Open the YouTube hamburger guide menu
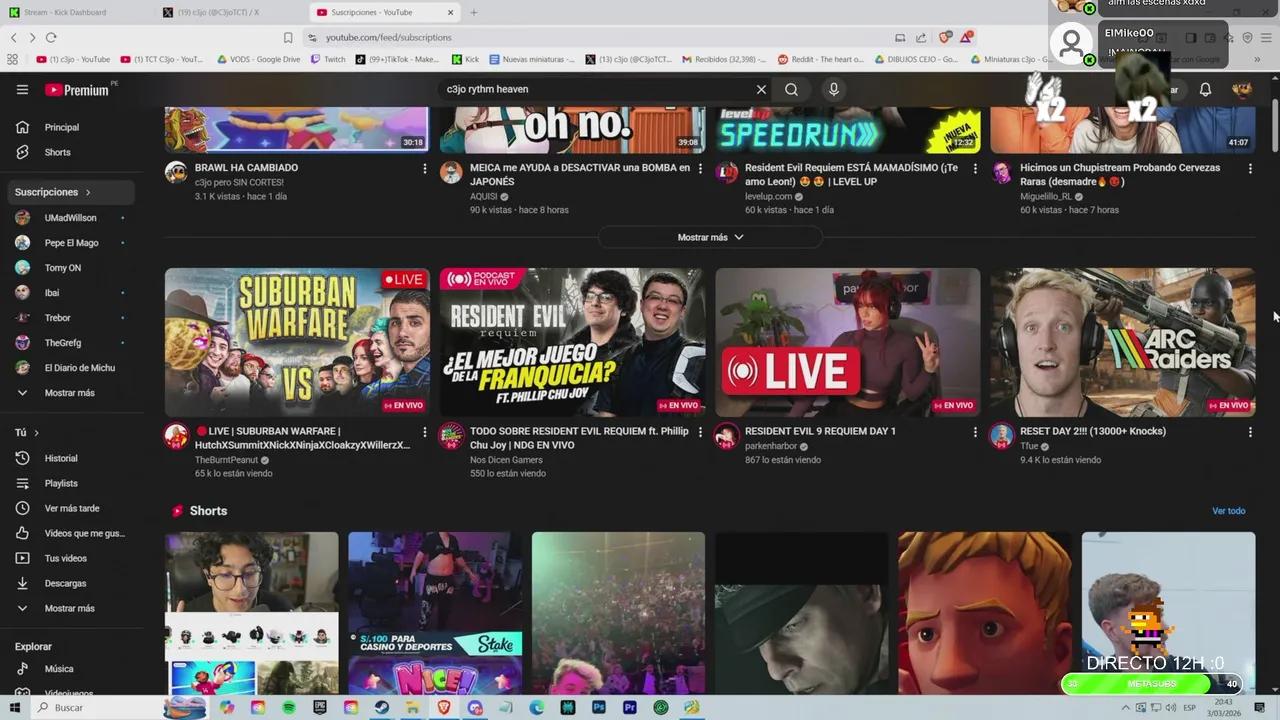 click(22, 89)
